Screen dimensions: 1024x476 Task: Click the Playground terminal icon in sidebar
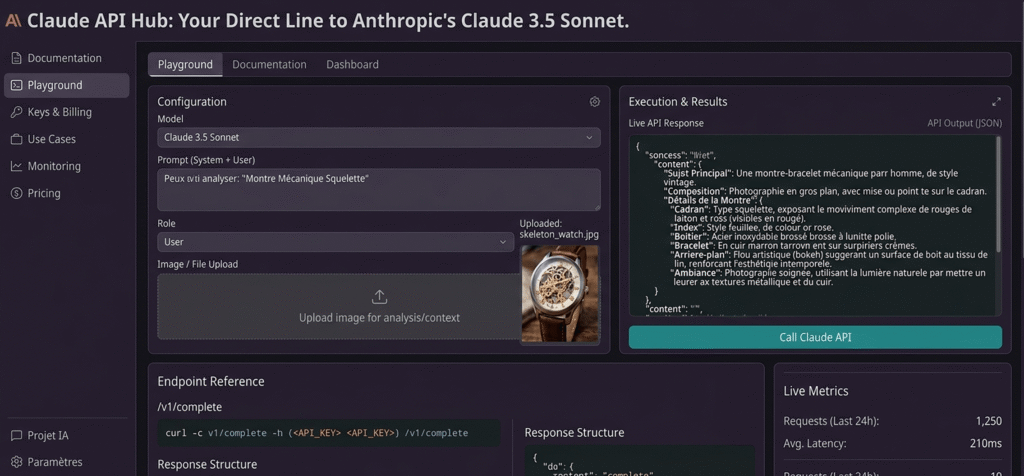[x=16, y=85]
